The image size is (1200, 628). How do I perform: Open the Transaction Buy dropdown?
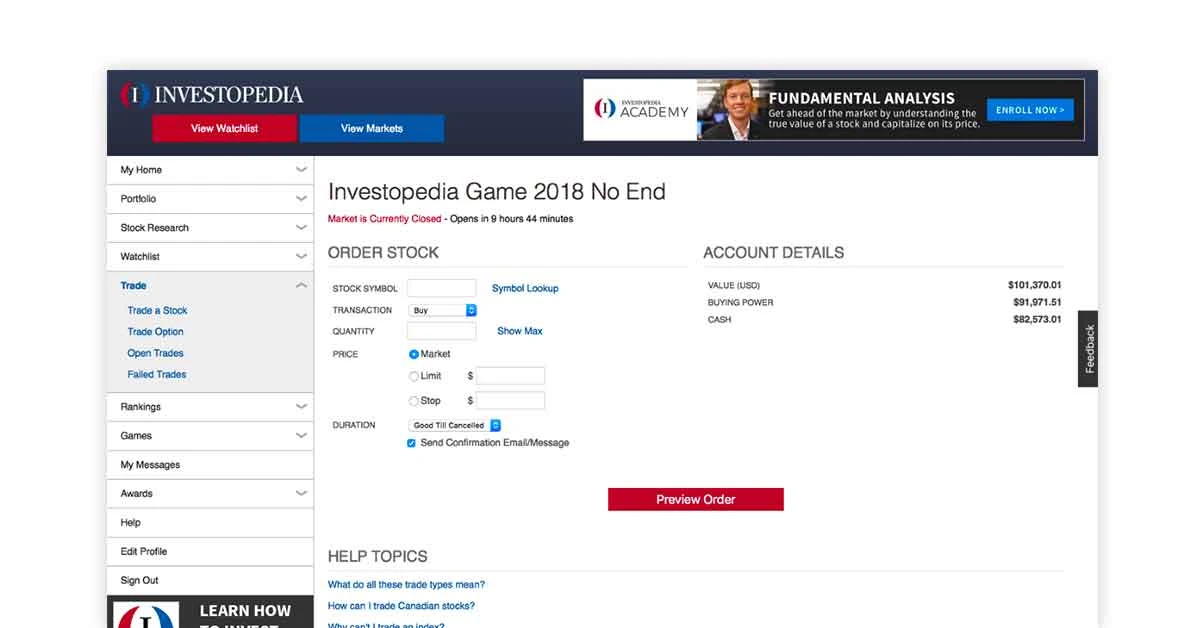click(443, 310)
